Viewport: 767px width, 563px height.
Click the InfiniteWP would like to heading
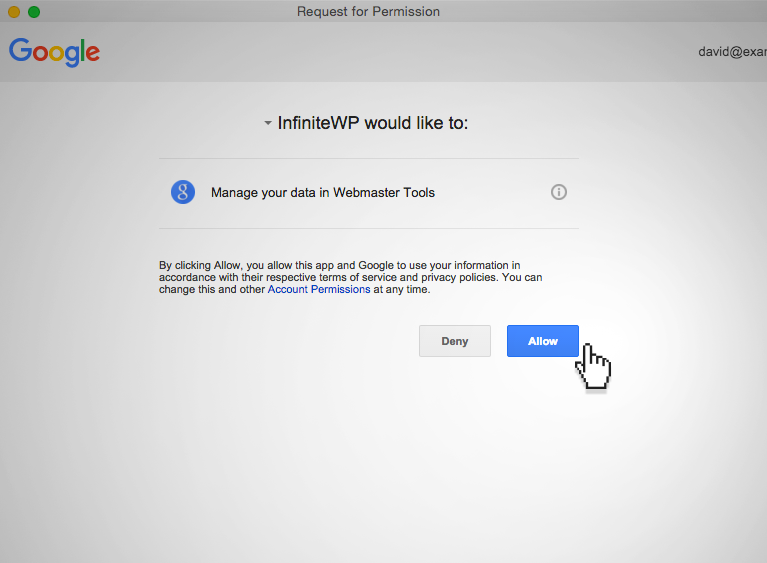(373, 123)
